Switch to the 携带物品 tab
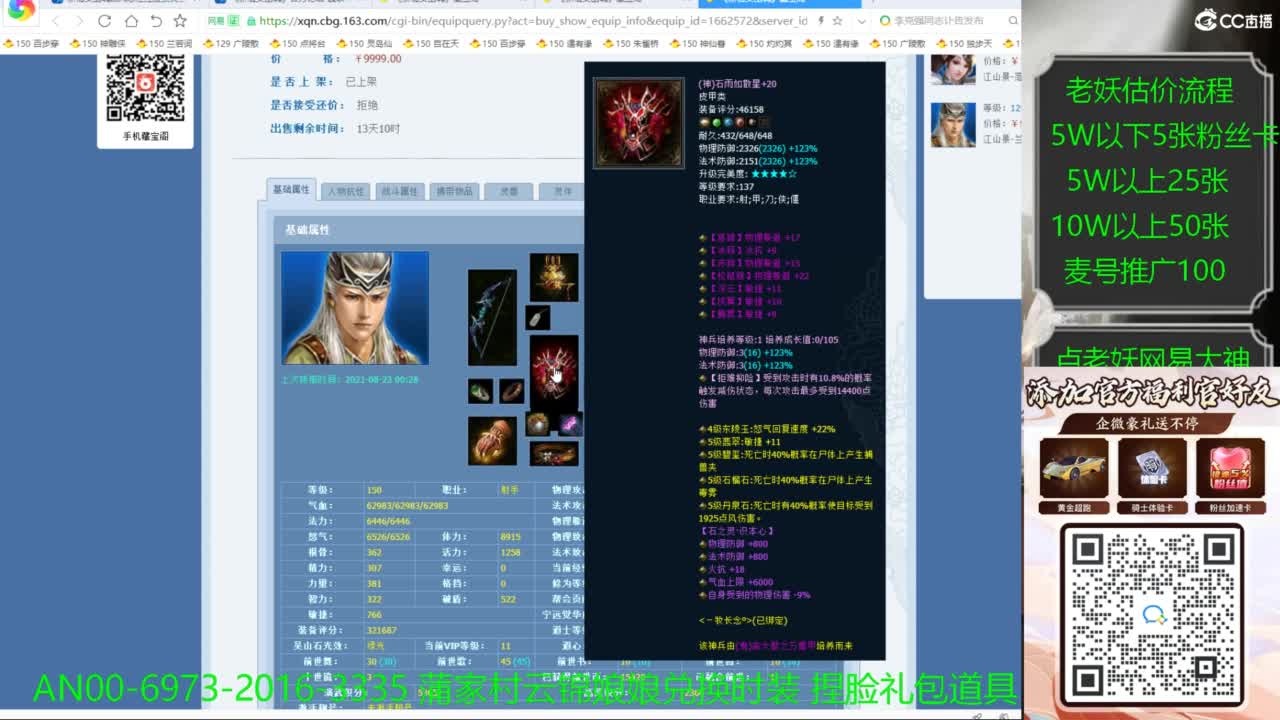This screenshot has height=720, width=1280. coord(454,191)
